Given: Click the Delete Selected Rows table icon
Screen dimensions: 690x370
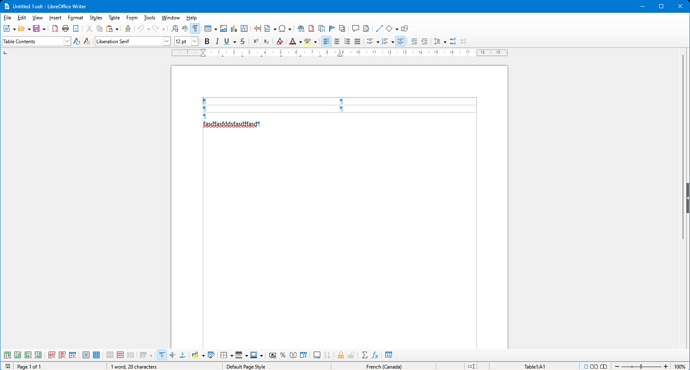Looking at the screenshot, I should [x=51, y=355].
